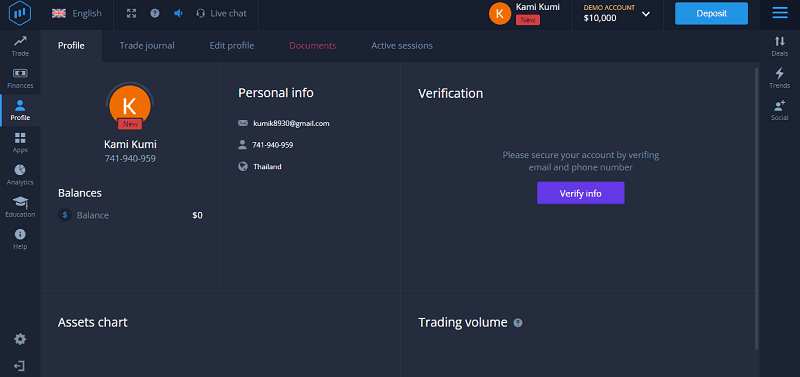The height and width of the screenshot is (377, 800).
Task: Open the Apps section in sidebar
Action: [x=20, y=142]
